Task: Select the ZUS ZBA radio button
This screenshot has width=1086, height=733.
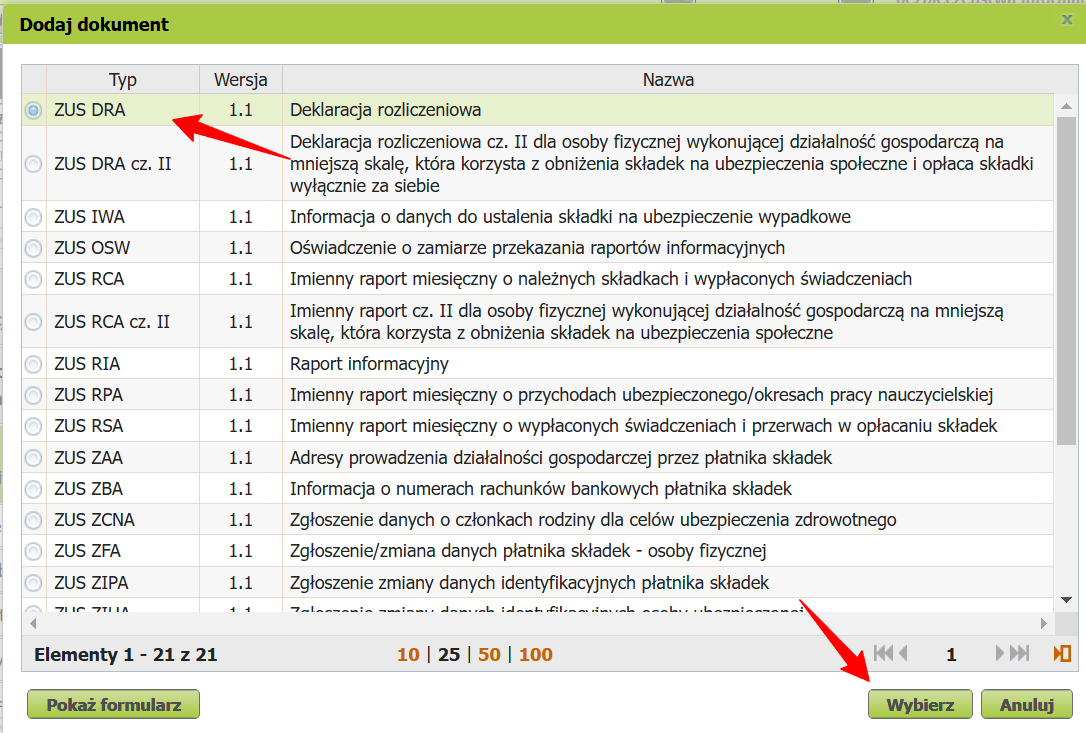Action: pos(33,489)
